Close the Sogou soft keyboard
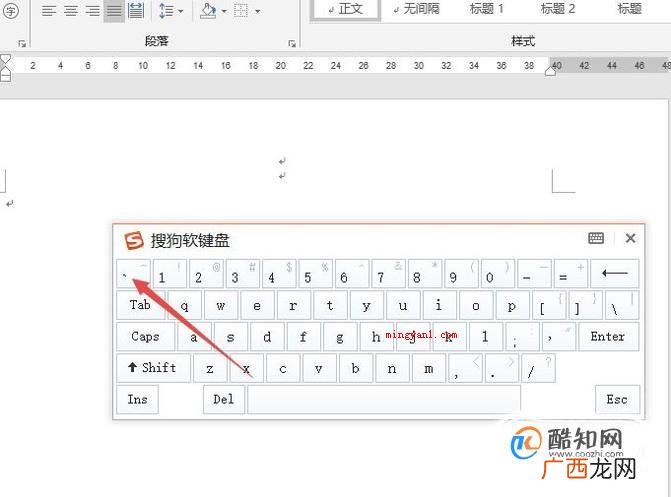Screen dimensions: 671x497 pyautogui.click(x=630, y=238)
